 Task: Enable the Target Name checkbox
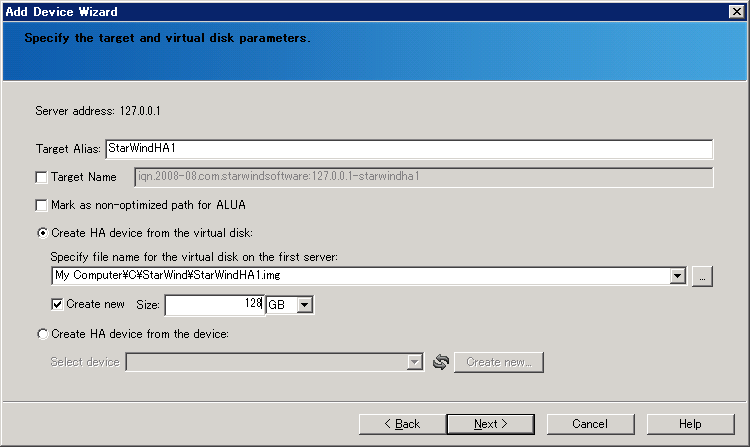(42, 177)
